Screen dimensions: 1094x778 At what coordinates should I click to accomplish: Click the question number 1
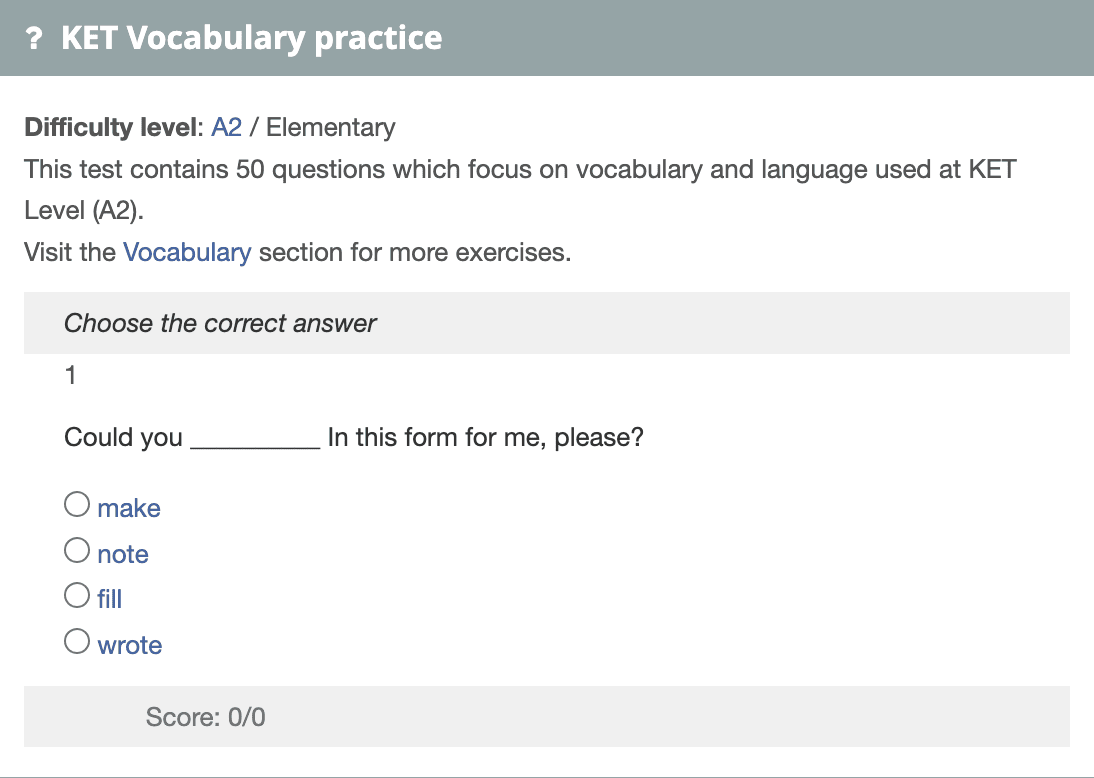pyautogui.click(x=70, y=376)
